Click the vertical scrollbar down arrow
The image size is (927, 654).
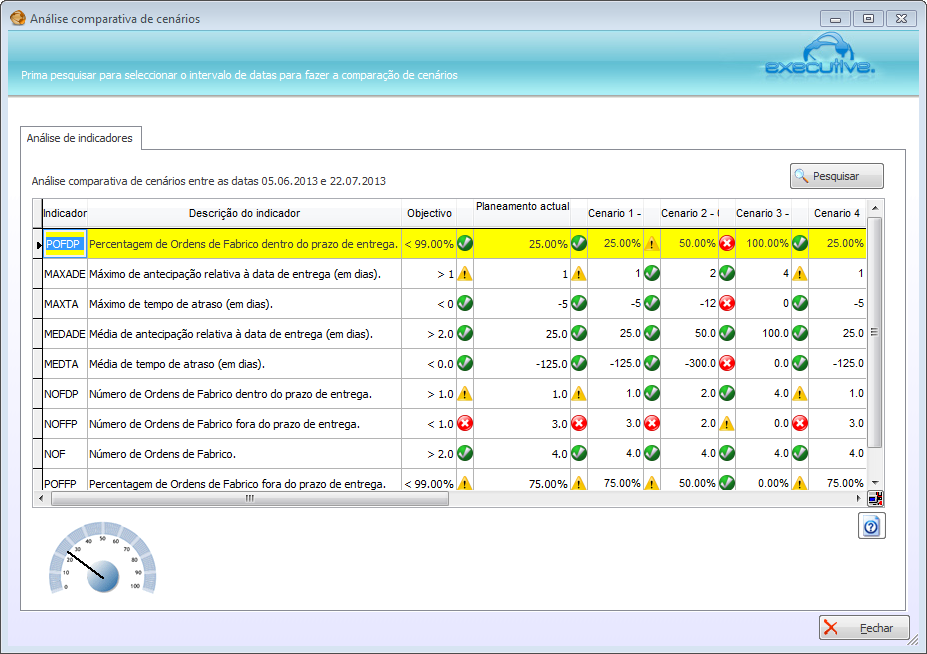(x=875, y=482)
